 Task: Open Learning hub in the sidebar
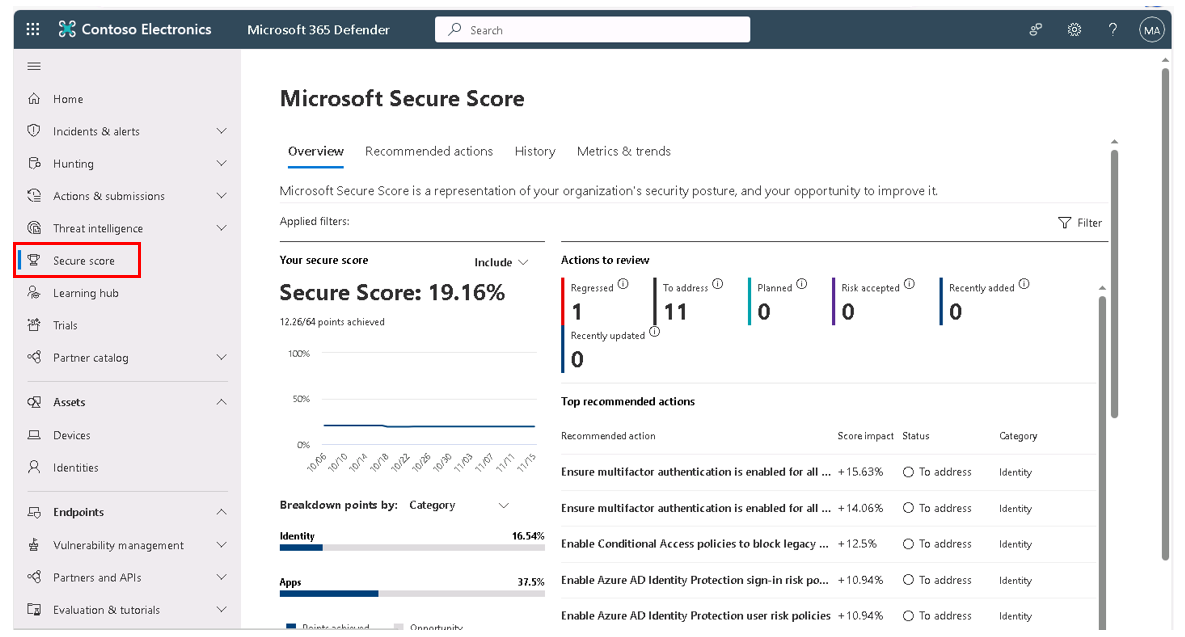pyautogui.click(x=85, y=293)
